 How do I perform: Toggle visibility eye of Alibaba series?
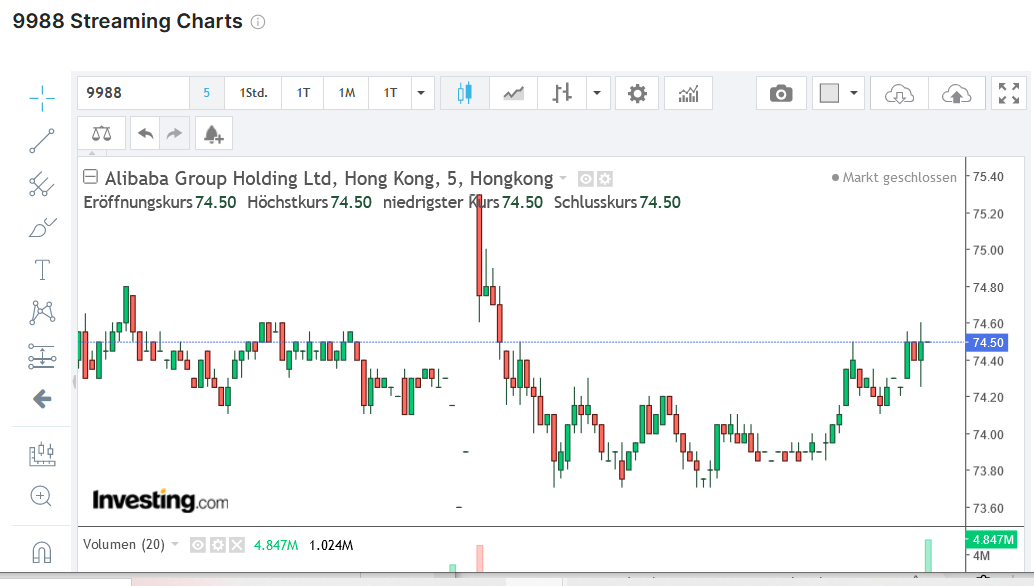coord(586,179)
